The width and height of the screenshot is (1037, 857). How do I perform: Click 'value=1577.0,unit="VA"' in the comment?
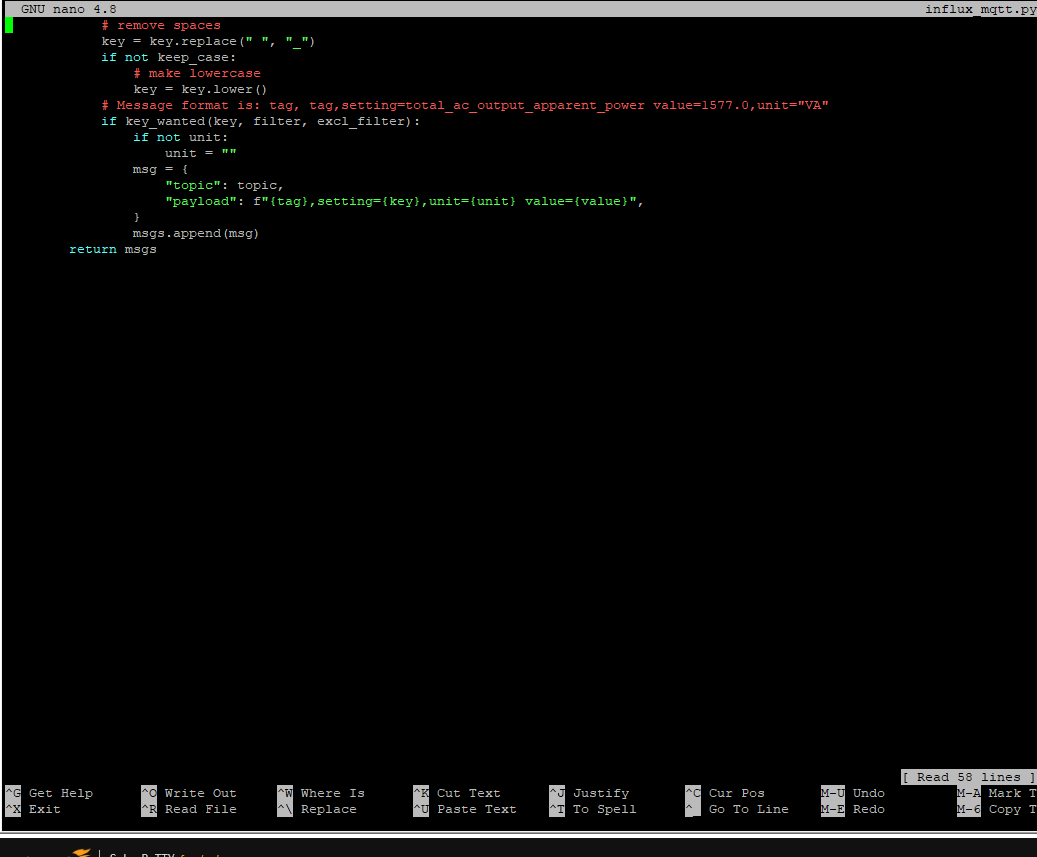[x=741, y=105]
